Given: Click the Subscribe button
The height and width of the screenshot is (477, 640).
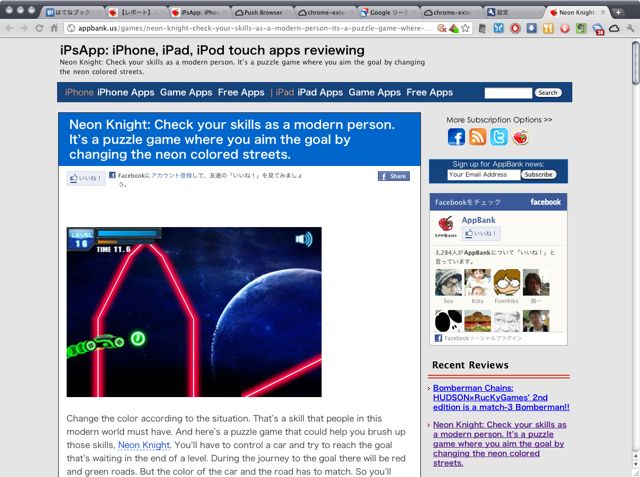Looking at the screenshot, I should 538,175.
